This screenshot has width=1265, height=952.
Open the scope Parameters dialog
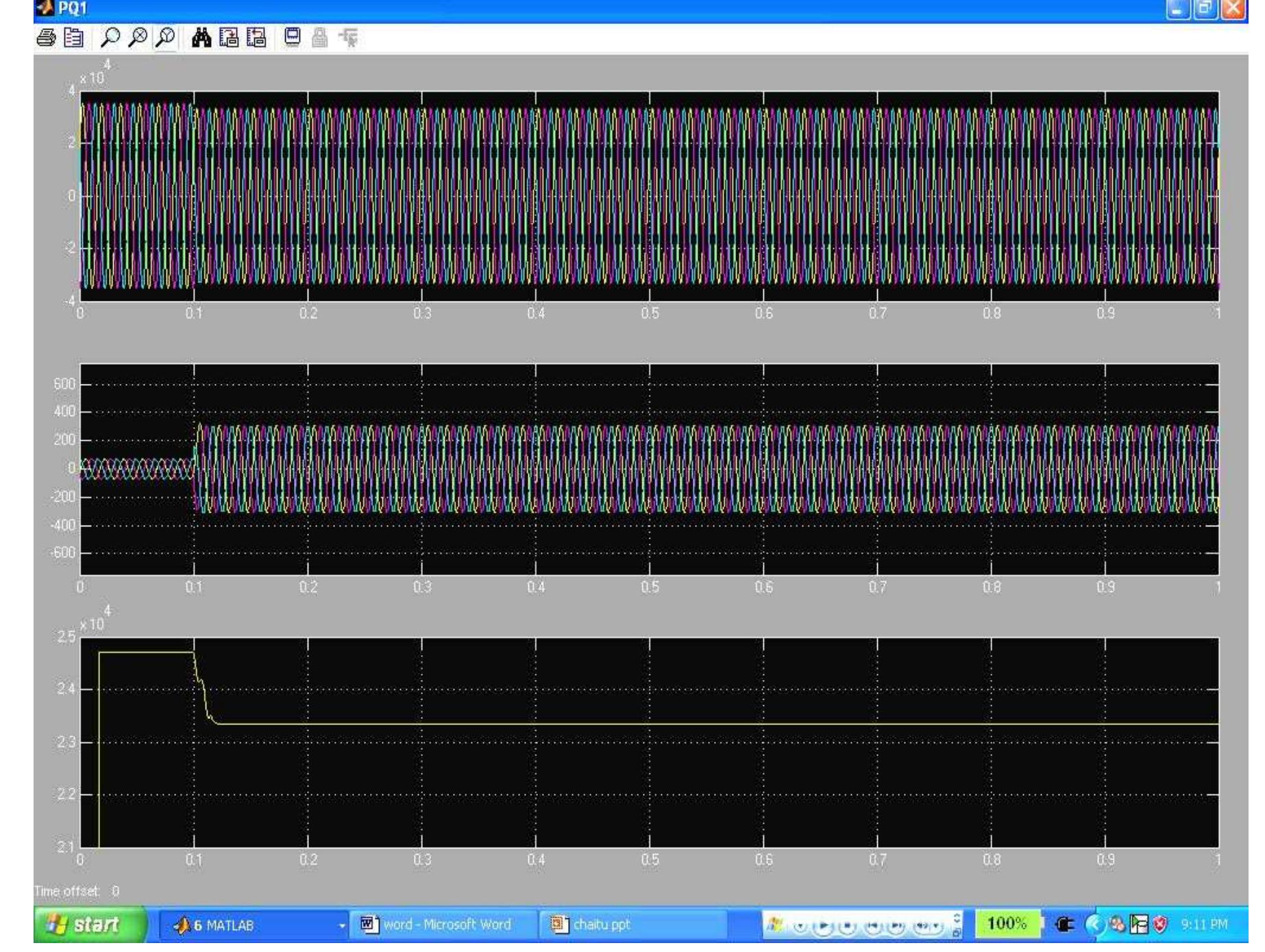tap(73, 39)
